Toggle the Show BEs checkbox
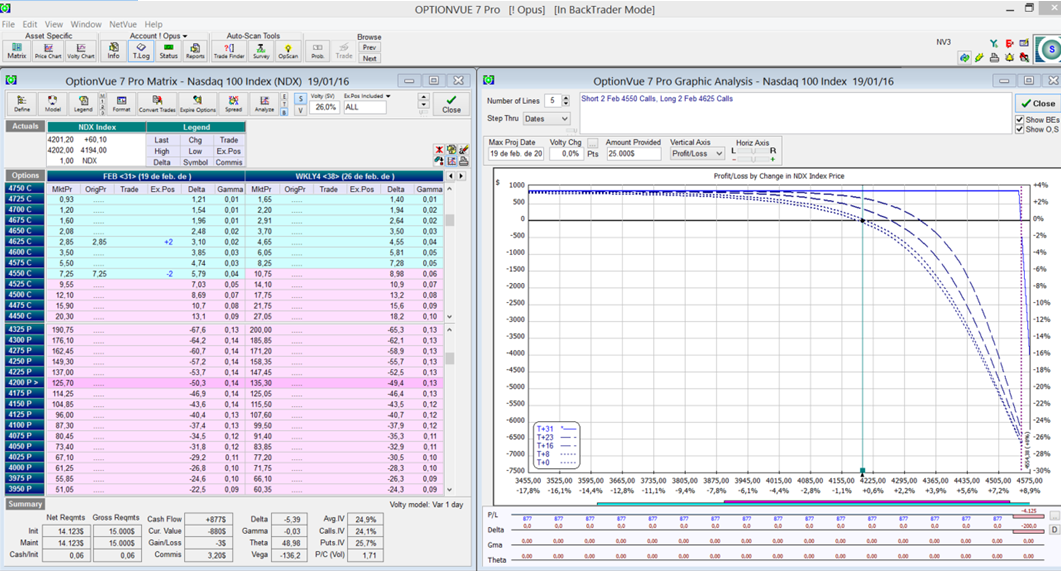Screen dimensions: 1064x571 (x=1020, y=120)
